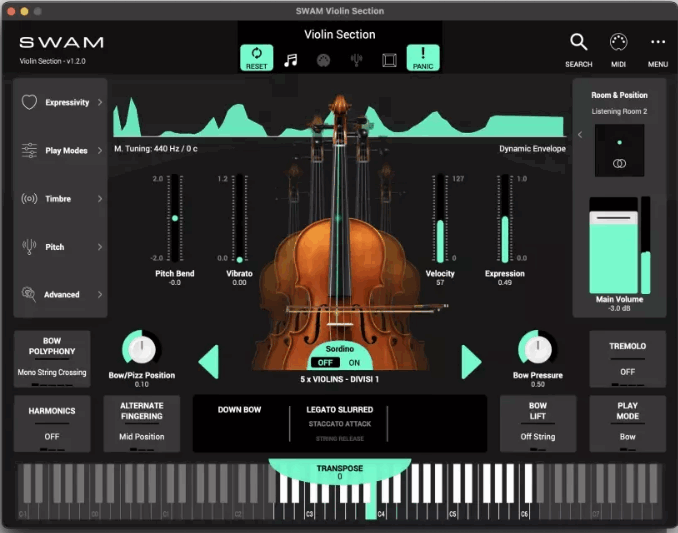
Task: Set Sordino to OFF
Action: click(325, 363)
